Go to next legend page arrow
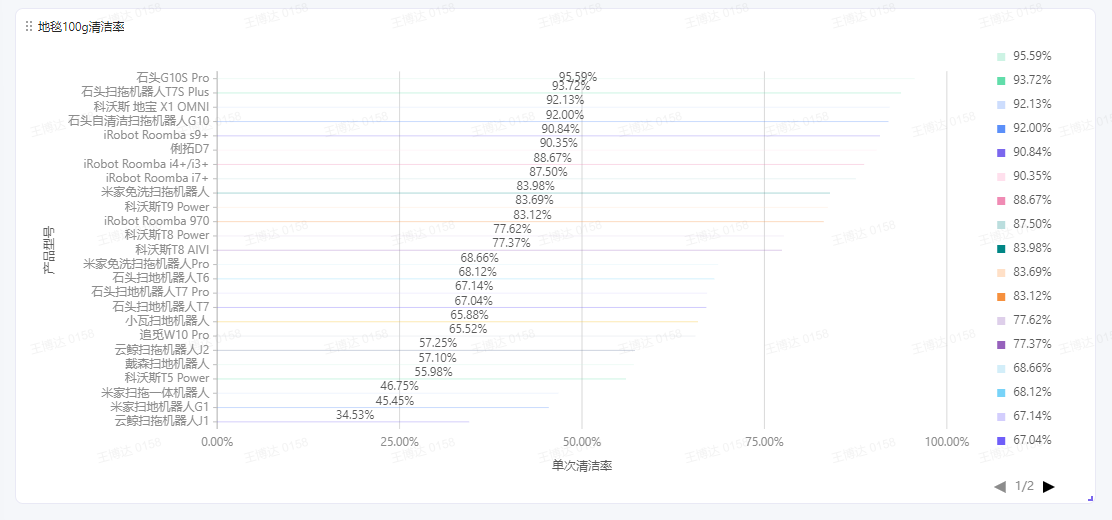Viewport: 1112px width, 520px height. pyautogui.click(x=1049, y=487)
